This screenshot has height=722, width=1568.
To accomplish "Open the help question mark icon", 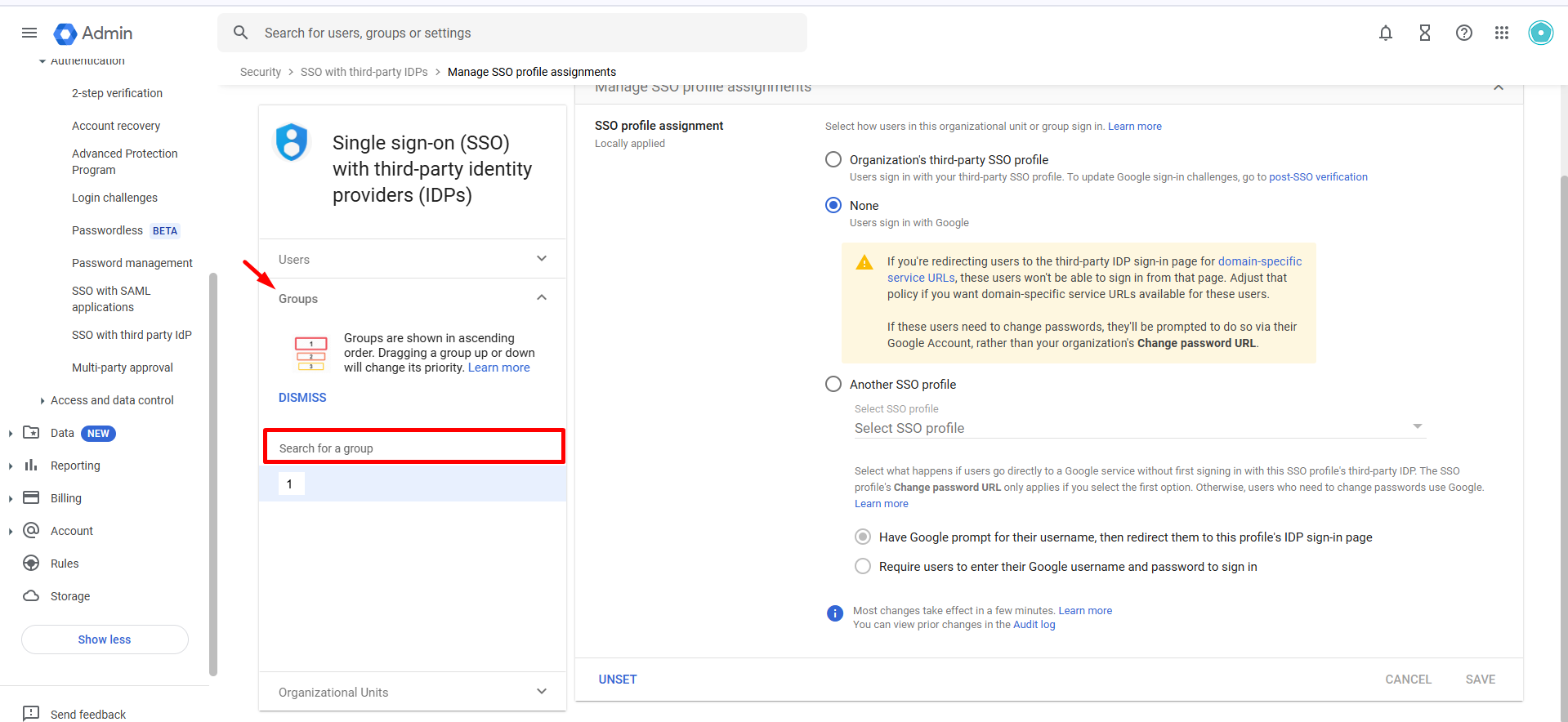I will [1464, 33].
